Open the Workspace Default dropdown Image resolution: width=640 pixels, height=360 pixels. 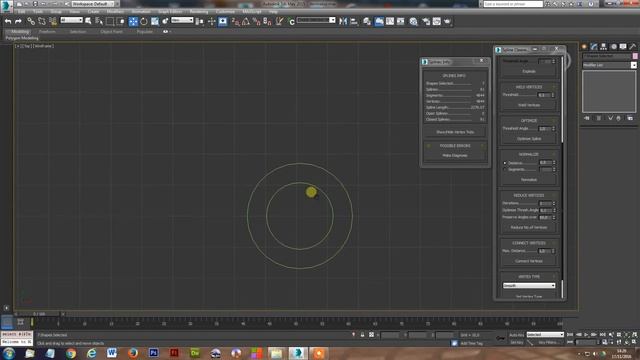click(93, 4)
